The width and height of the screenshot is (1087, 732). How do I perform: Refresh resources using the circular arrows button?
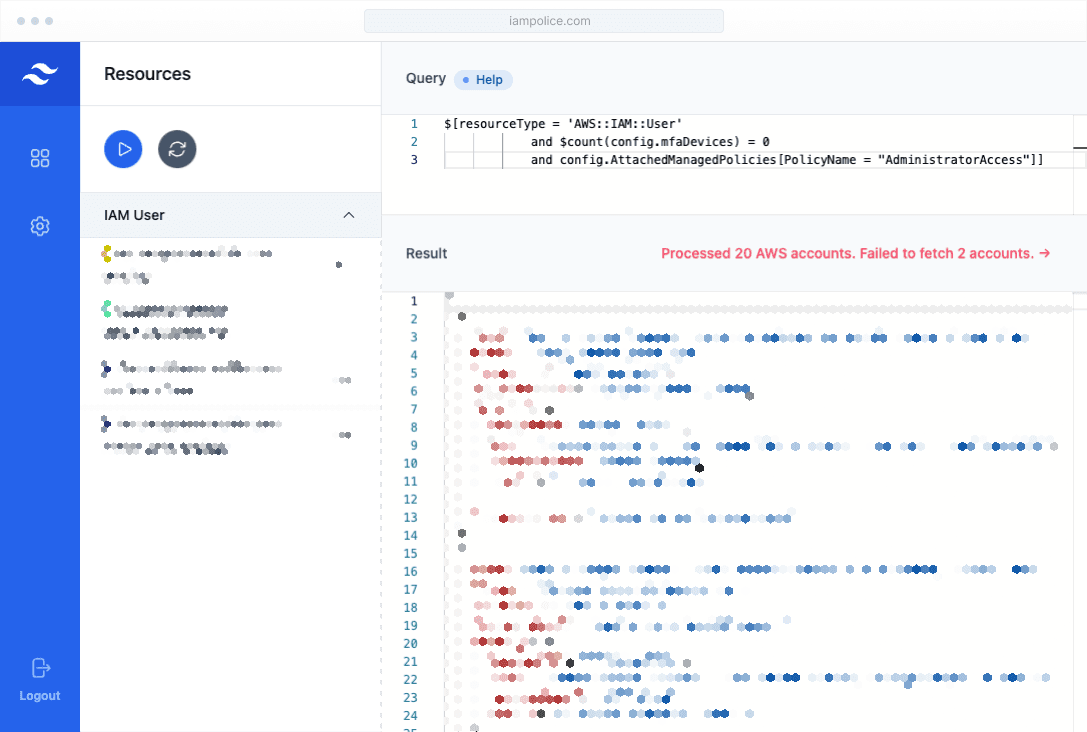(x=177, y=149)
